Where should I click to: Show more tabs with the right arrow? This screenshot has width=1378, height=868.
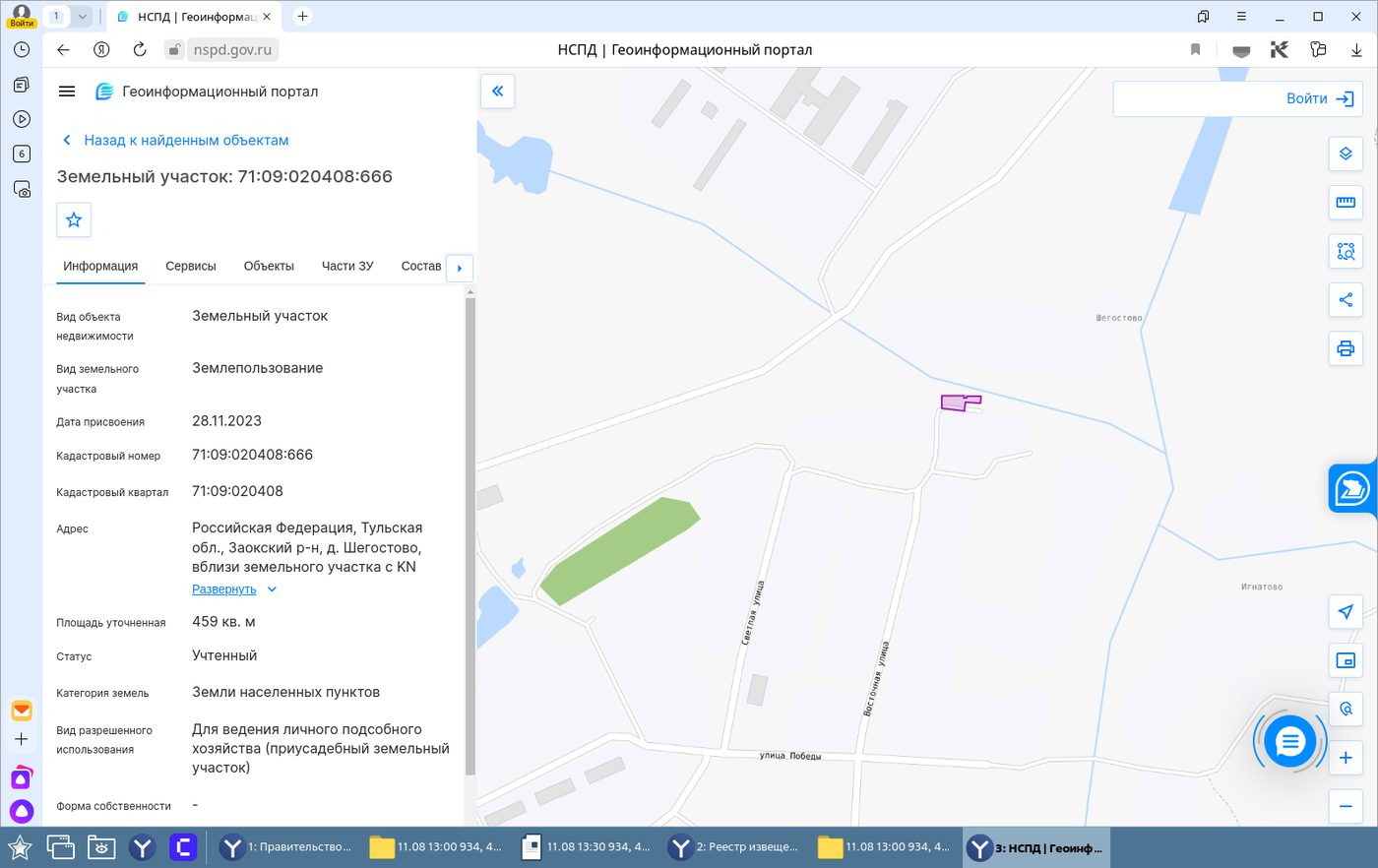pyautogui.click(x=460, y=268)
